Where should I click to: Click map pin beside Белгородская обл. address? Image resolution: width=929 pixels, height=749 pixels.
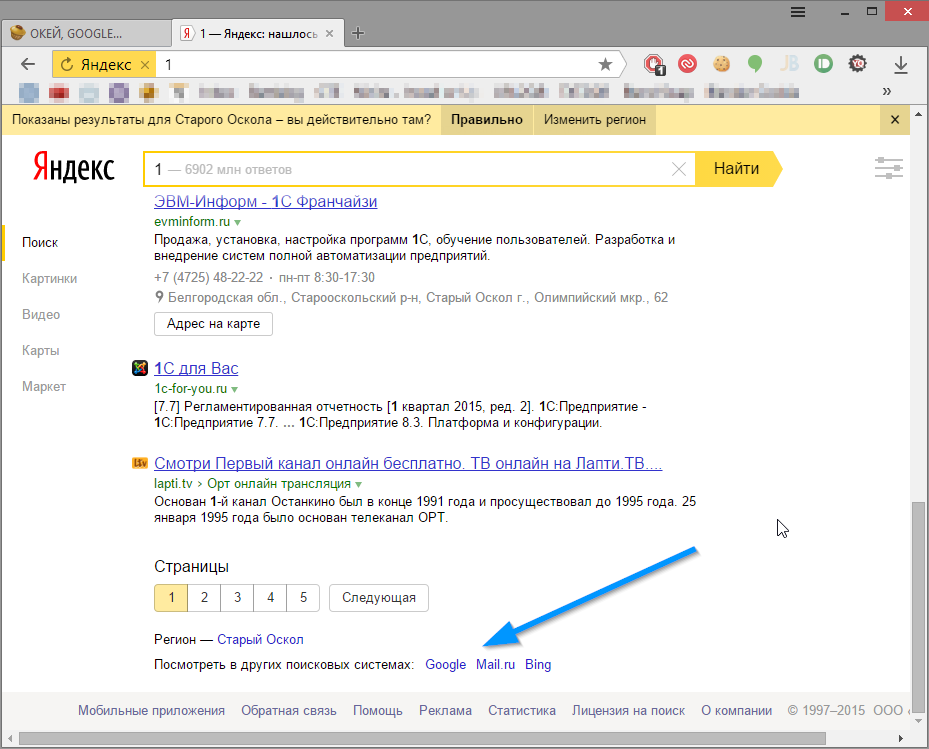click(x=159, y=297)
